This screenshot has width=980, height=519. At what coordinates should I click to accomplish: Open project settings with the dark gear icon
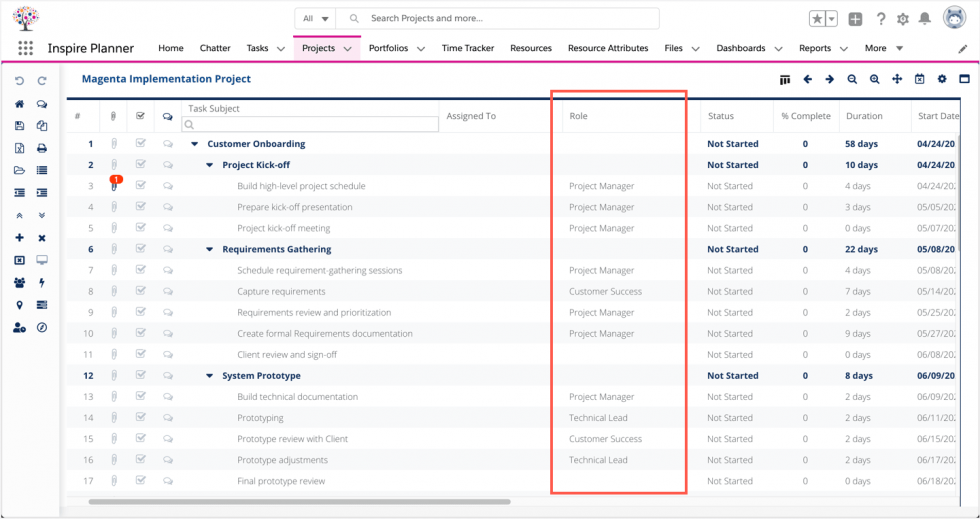coord(942,79)
